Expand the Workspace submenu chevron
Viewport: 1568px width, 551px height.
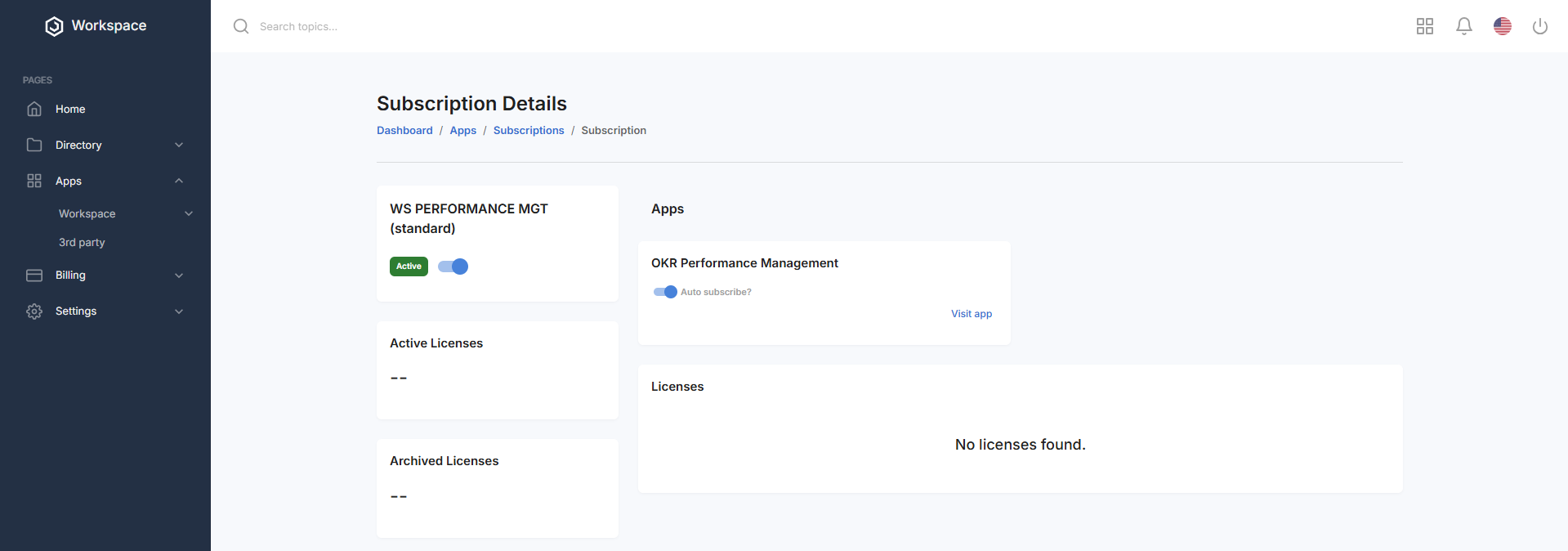(x=189, y=213)
